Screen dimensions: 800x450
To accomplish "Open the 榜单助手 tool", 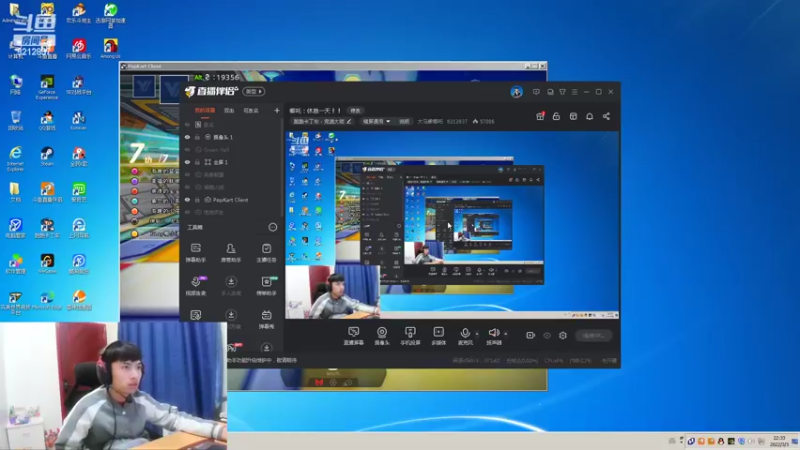I will pyautogui.click(x=266, y=286).
